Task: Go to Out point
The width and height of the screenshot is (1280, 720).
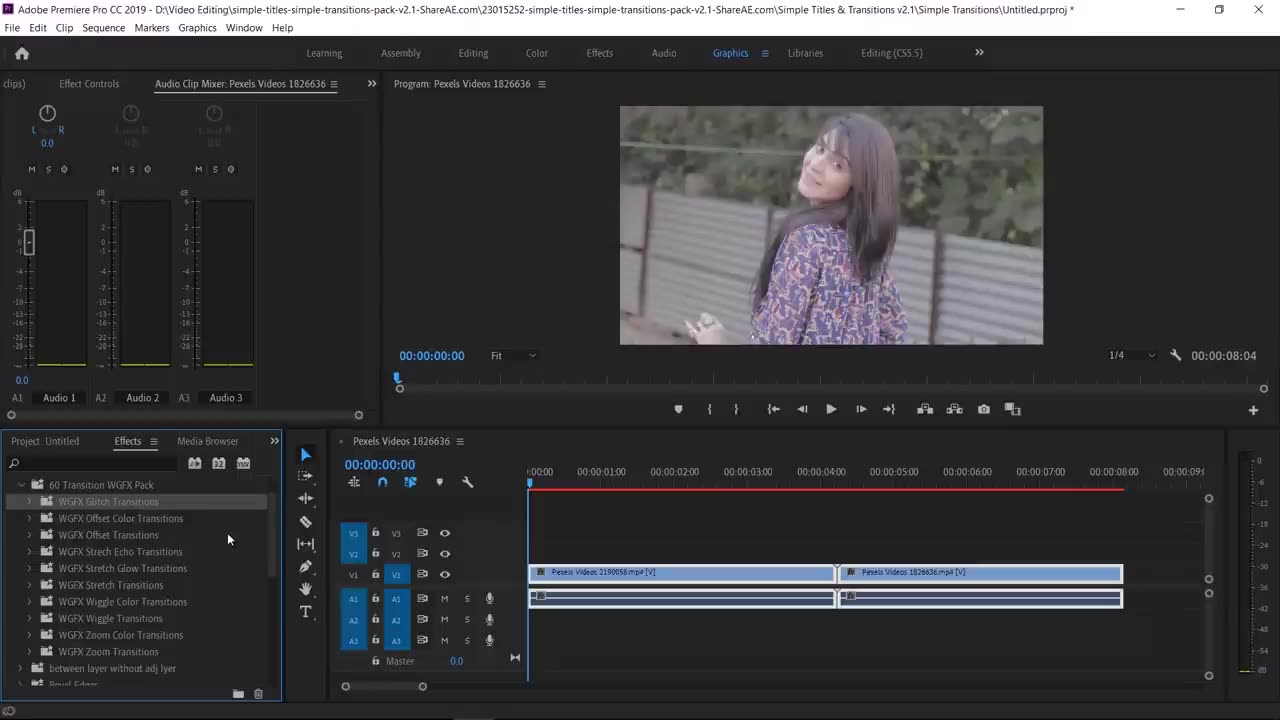Action: click(889, 409)
